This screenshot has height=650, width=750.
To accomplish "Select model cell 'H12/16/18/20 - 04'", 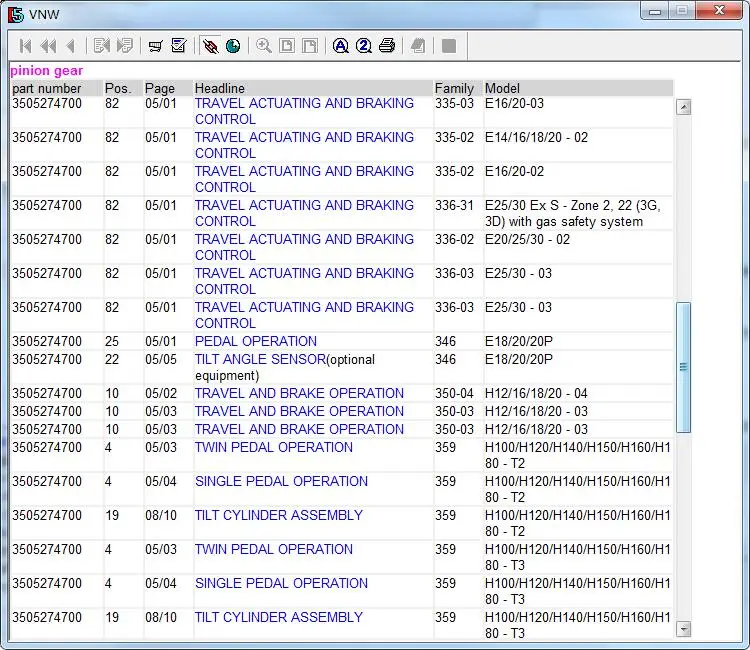I will pyautogui.click(x=536, y=393).
